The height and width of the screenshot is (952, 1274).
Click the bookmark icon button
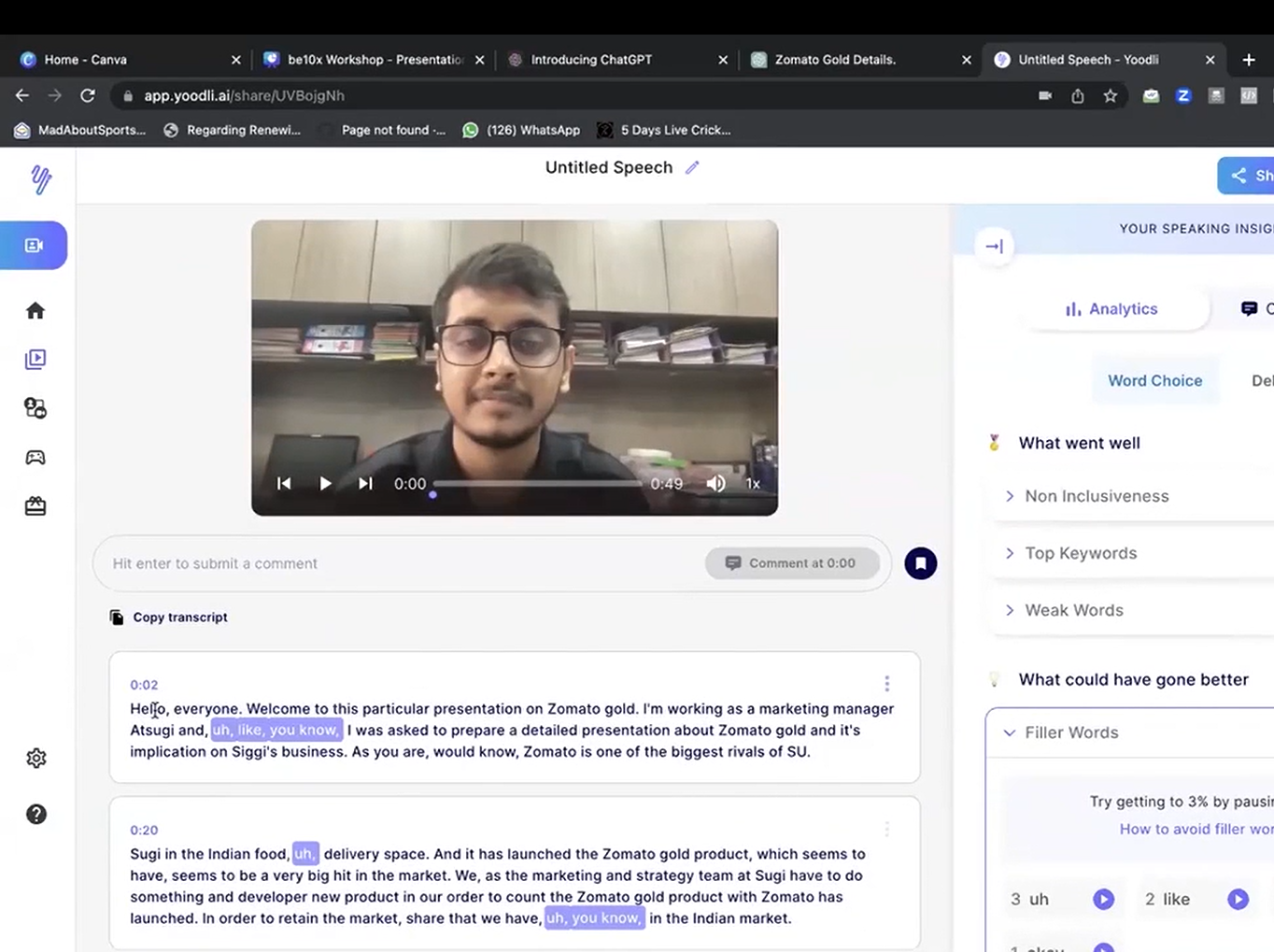pos(920,563)
